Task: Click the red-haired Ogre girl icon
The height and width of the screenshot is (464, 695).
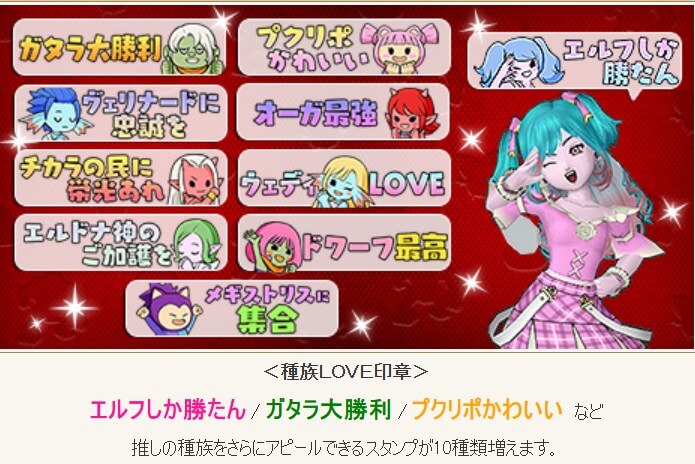Action: [411, 113]
